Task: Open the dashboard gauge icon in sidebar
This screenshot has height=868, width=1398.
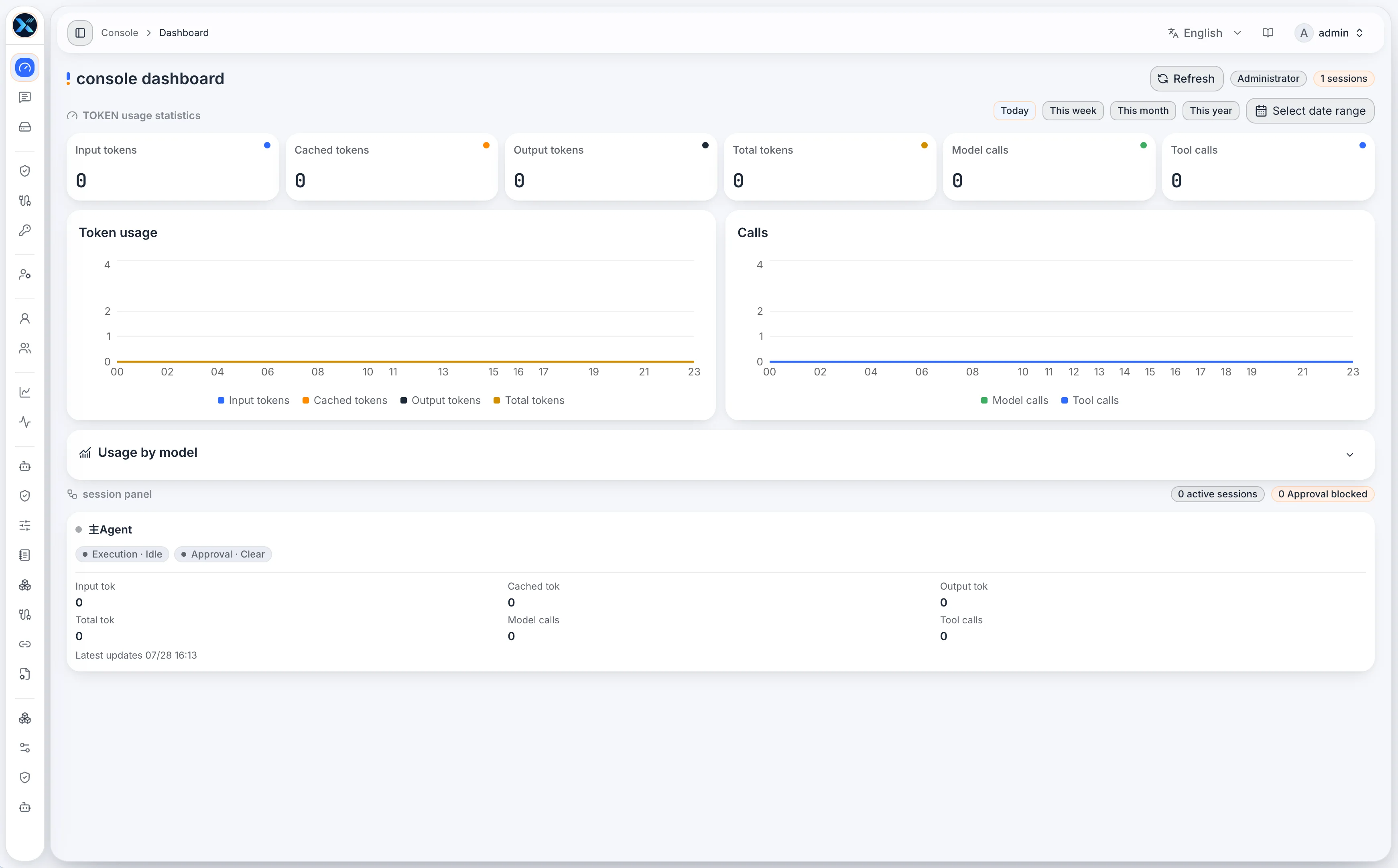Action: [x=25, y=68]
